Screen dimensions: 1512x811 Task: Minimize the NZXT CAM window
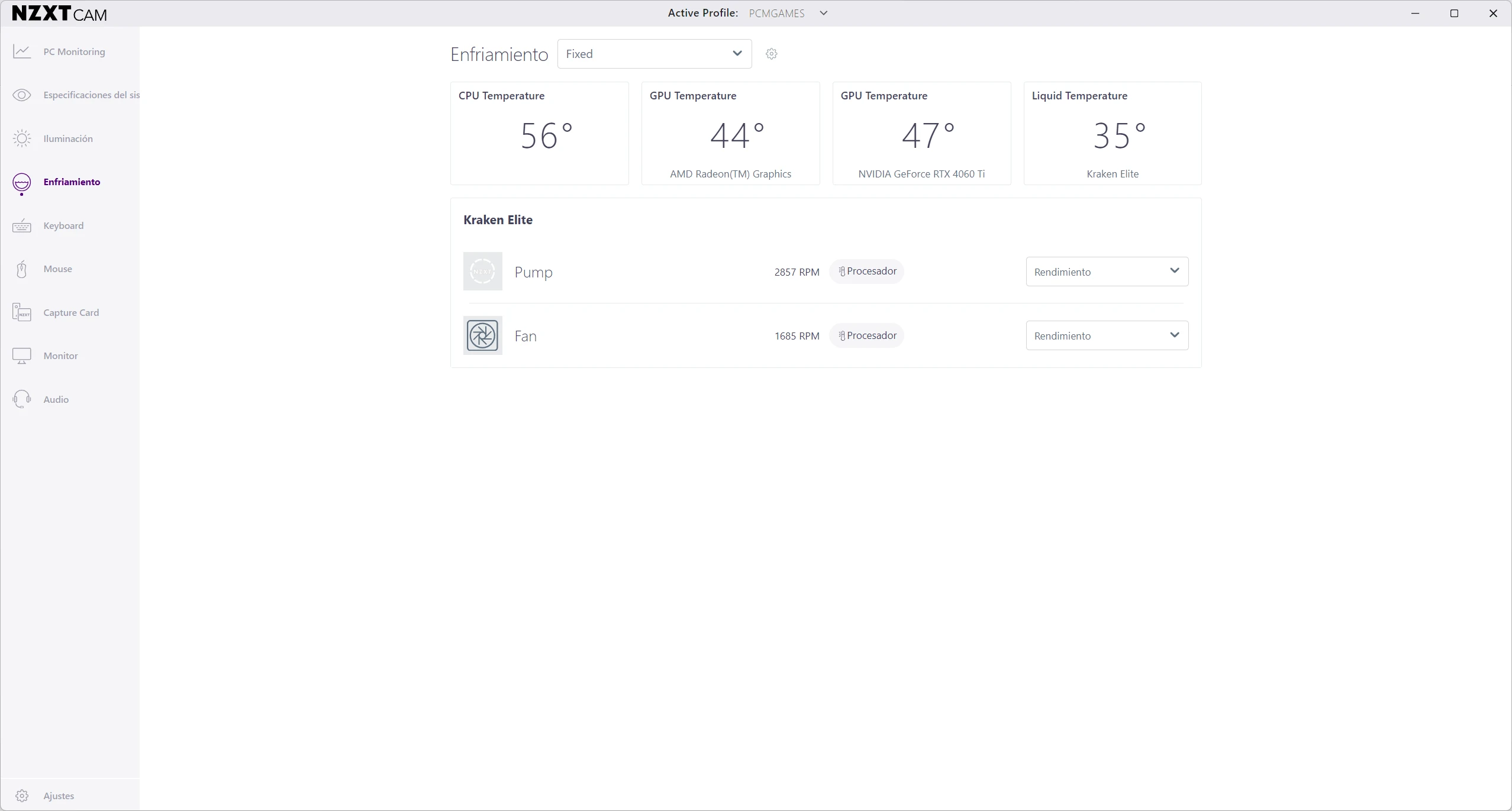tap(1415, 13)
